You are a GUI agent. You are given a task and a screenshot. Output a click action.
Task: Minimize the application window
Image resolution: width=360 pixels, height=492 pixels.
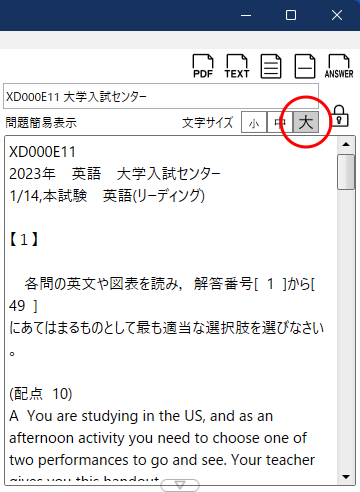click(x=246, y=15)
